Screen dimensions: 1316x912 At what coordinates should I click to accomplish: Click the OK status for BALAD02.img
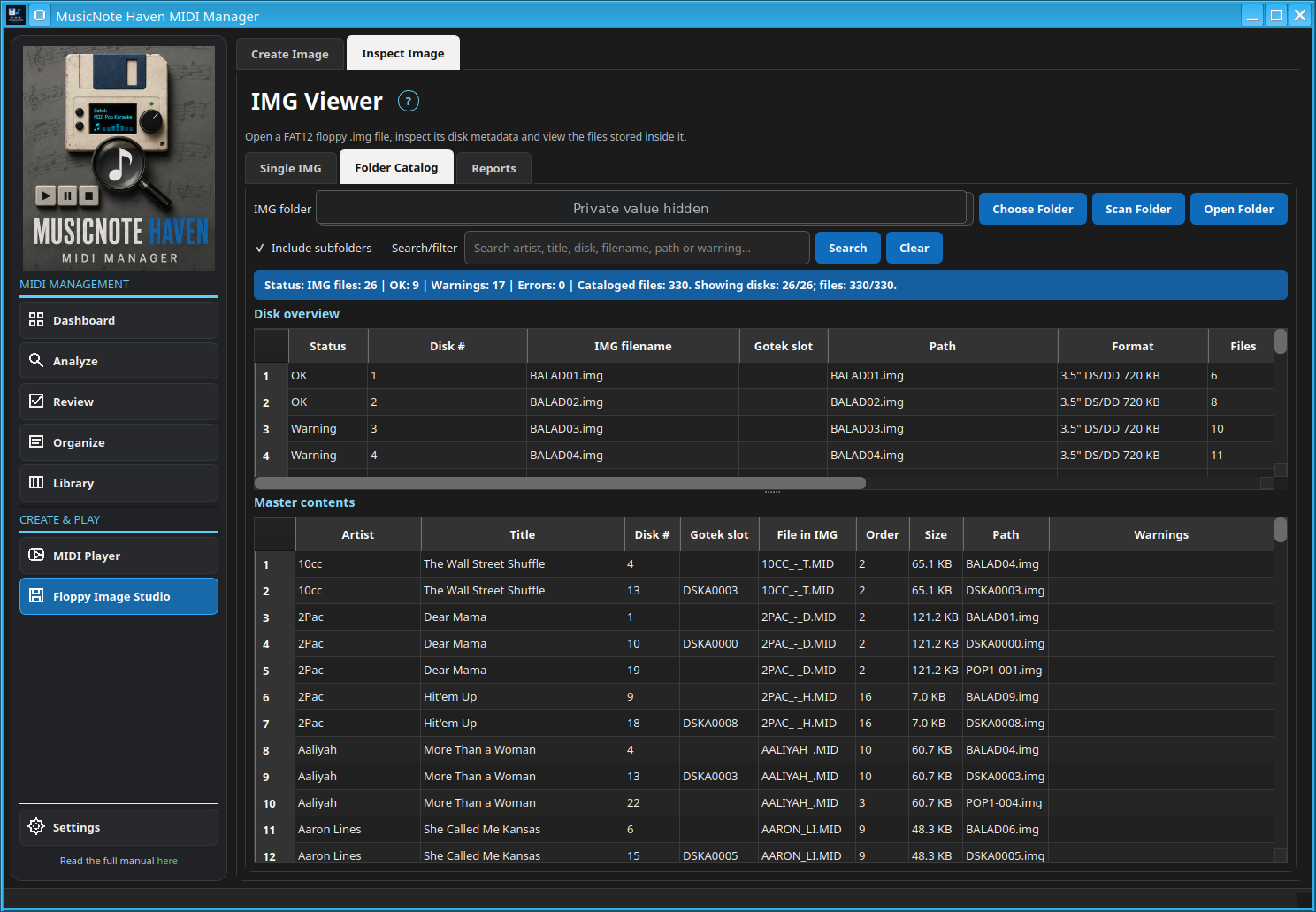(328, 402)
